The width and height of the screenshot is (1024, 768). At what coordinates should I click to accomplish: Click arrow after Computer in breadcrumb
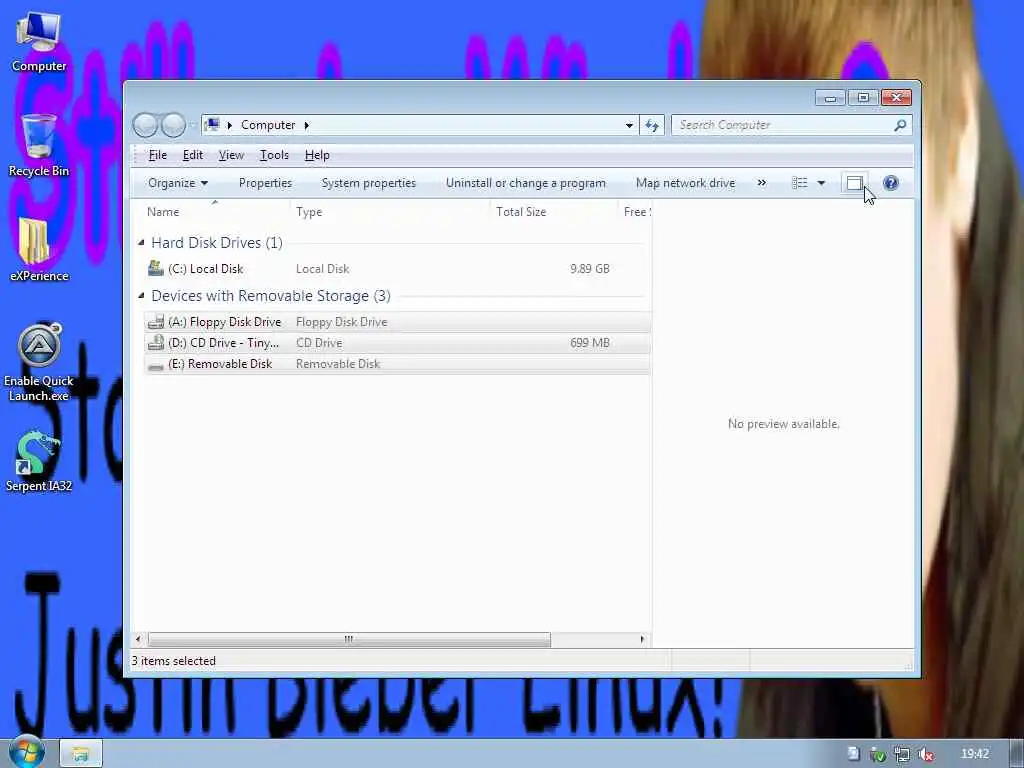306,125
